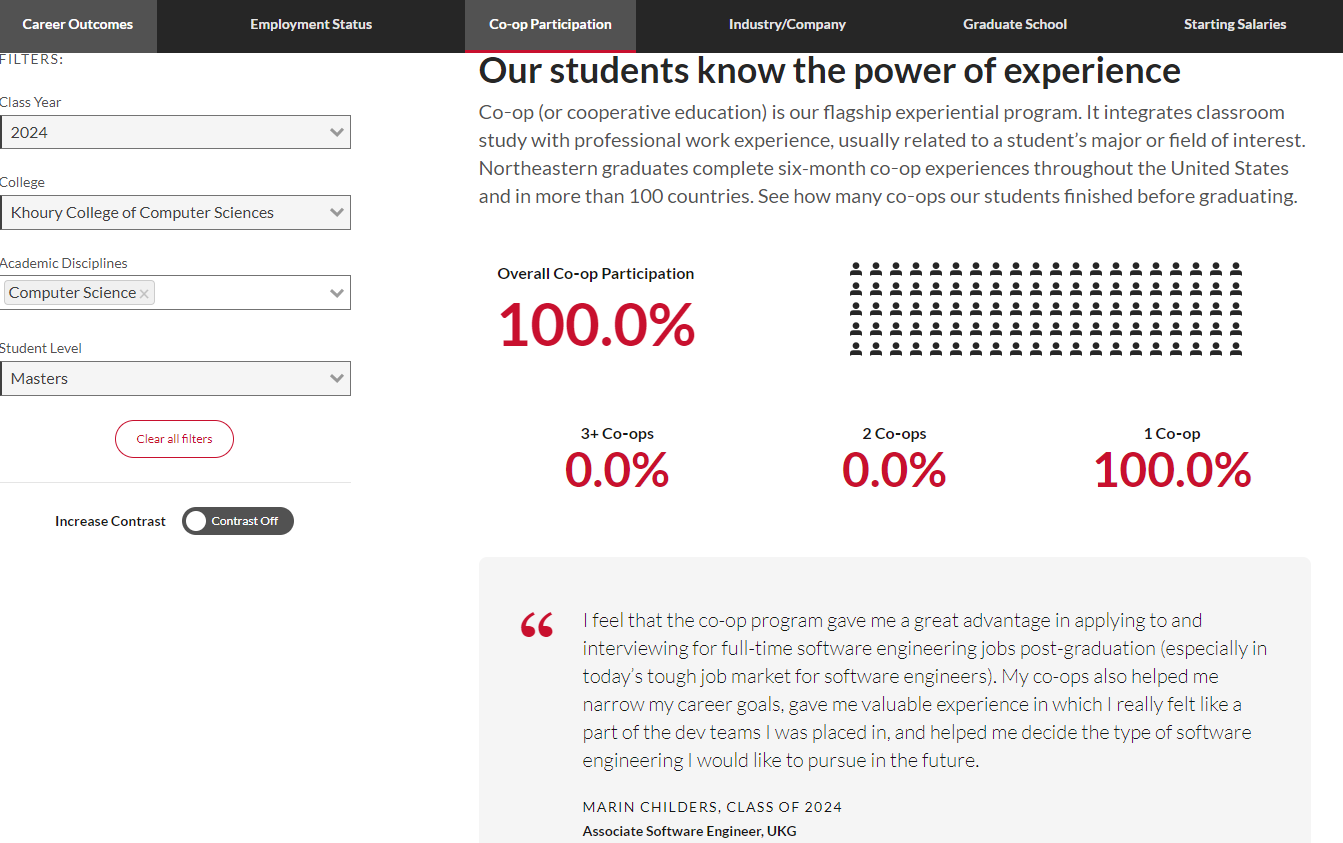Image resolution: width=1343 pixels, height=843 pixels.
Task: Click the 100.0% Overall Co-op Participation figure
Action: (597, 325)
